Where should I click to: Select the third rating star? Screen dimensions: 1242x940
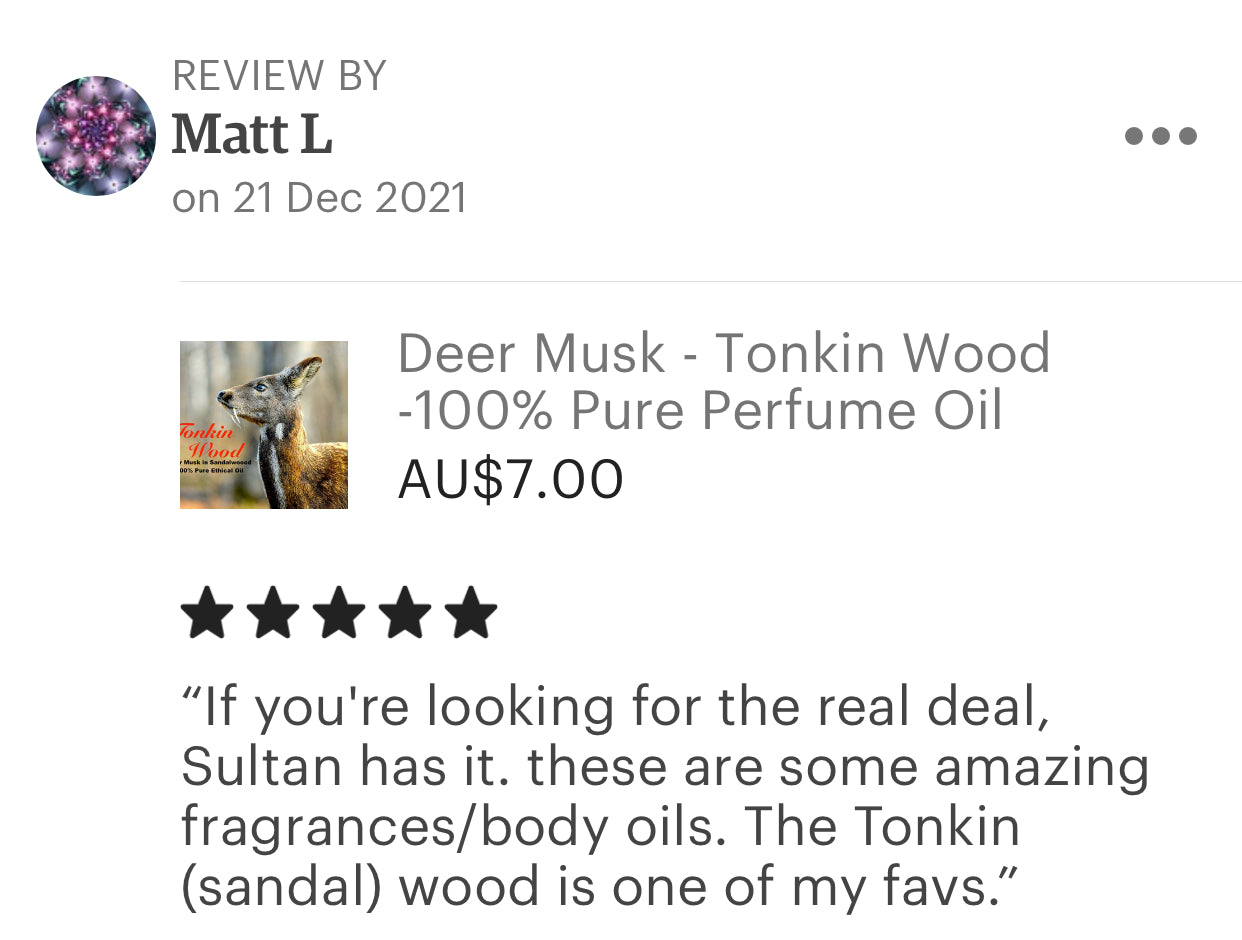point(339,613)
